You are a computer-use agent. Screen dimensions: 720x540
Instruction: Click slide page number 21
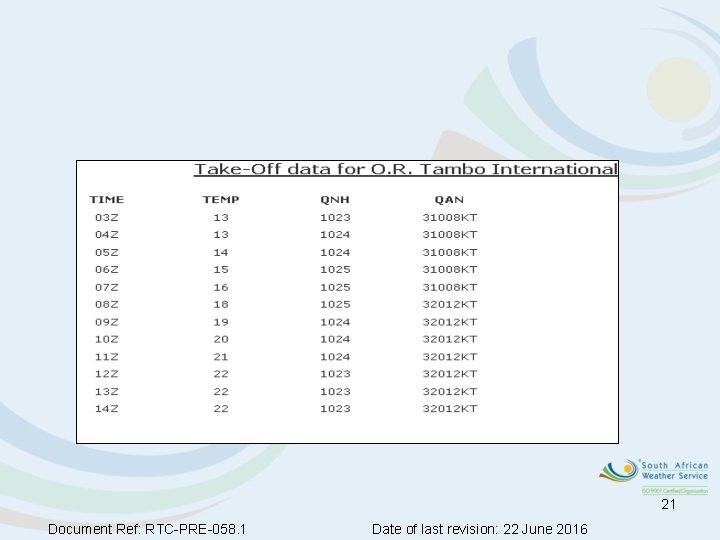coord(668,504)
